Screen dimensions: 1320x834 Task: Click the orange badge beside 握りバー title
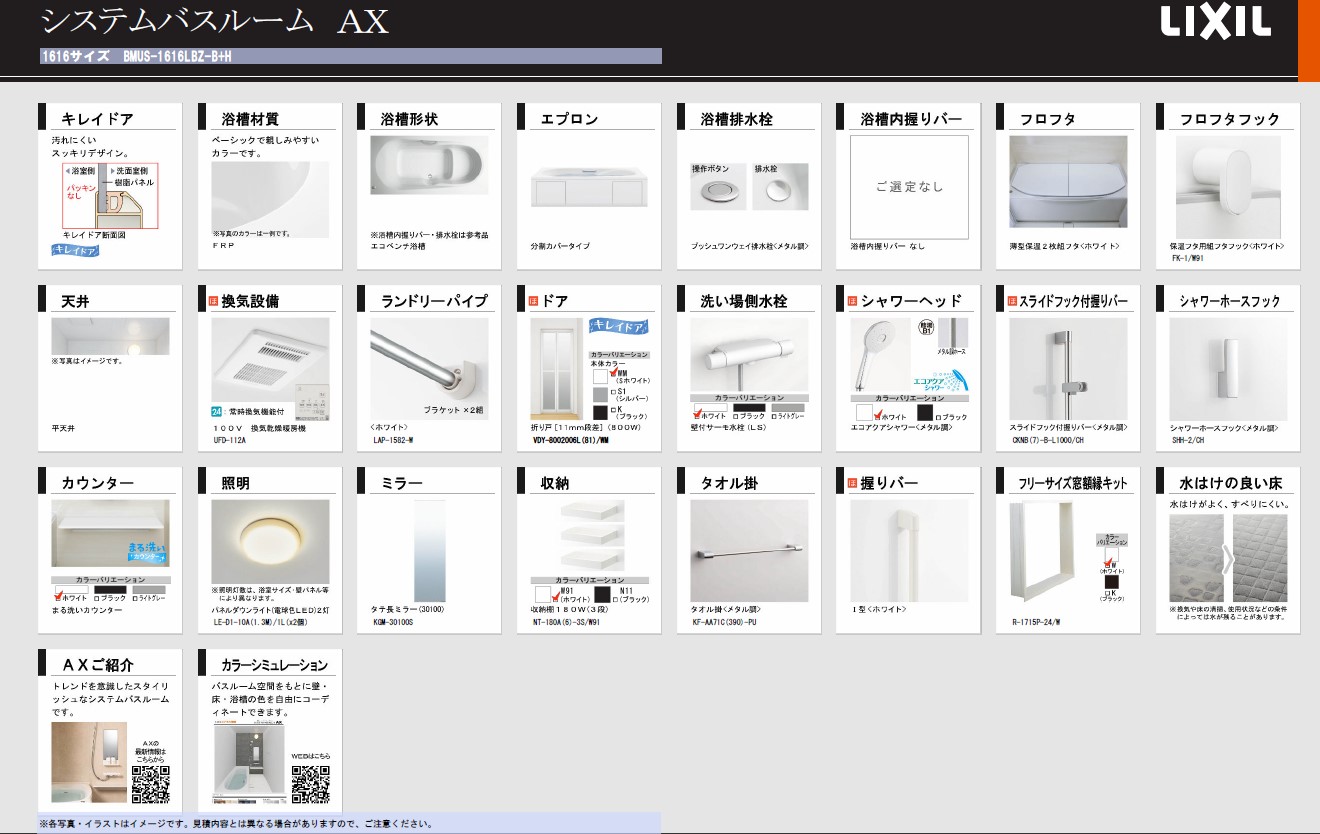tap(853, 482)
